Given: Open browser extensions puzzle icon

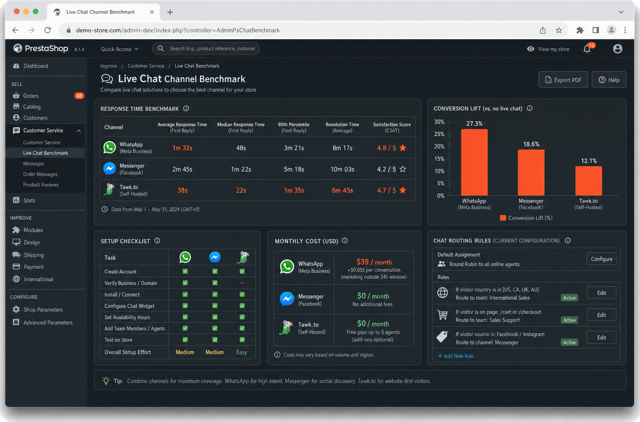Looking at the screenshot, I should click(x=580, y=30).
